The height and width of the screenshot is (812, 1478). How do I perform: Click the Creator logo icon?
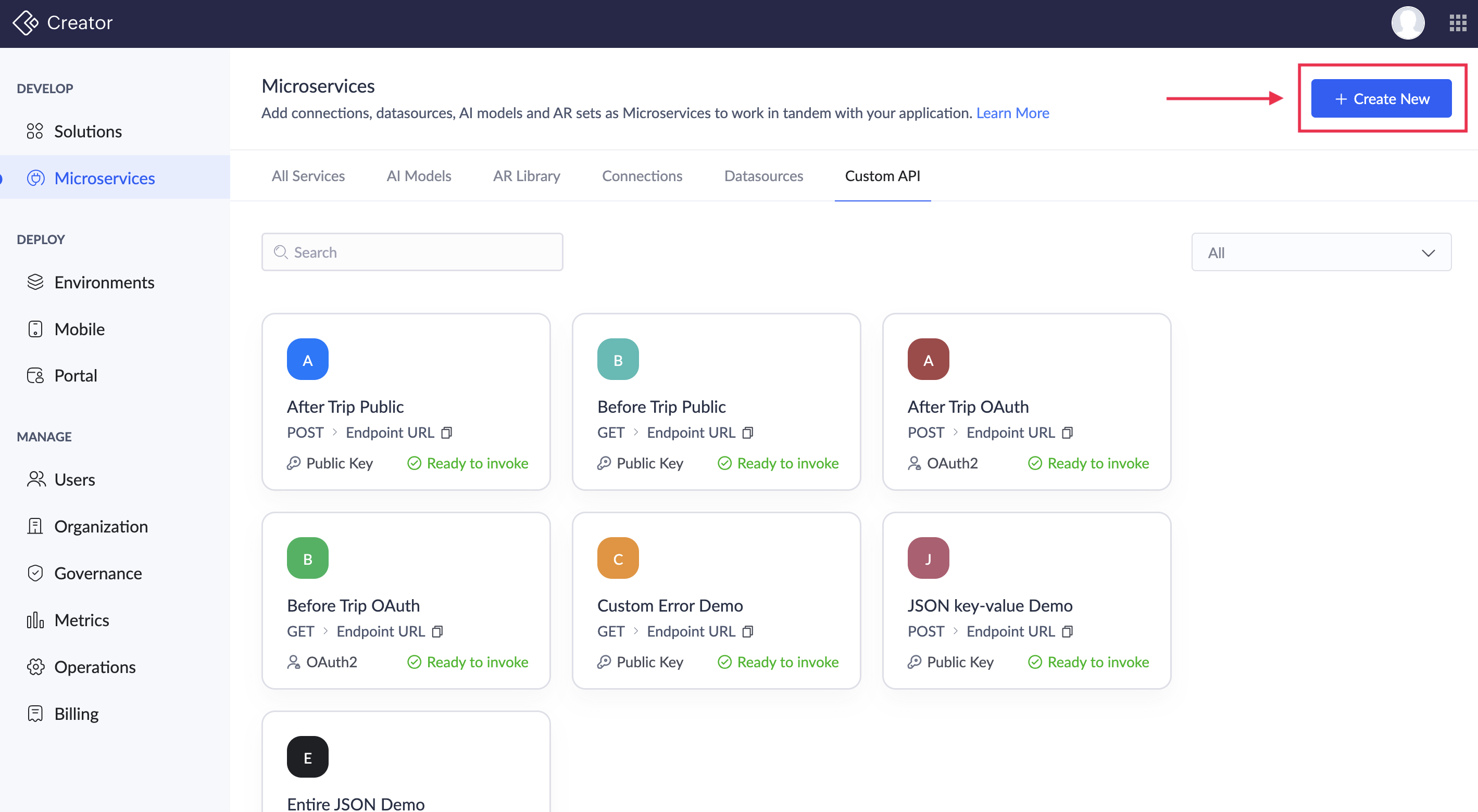pyautogui.click(x=25, y=23)
